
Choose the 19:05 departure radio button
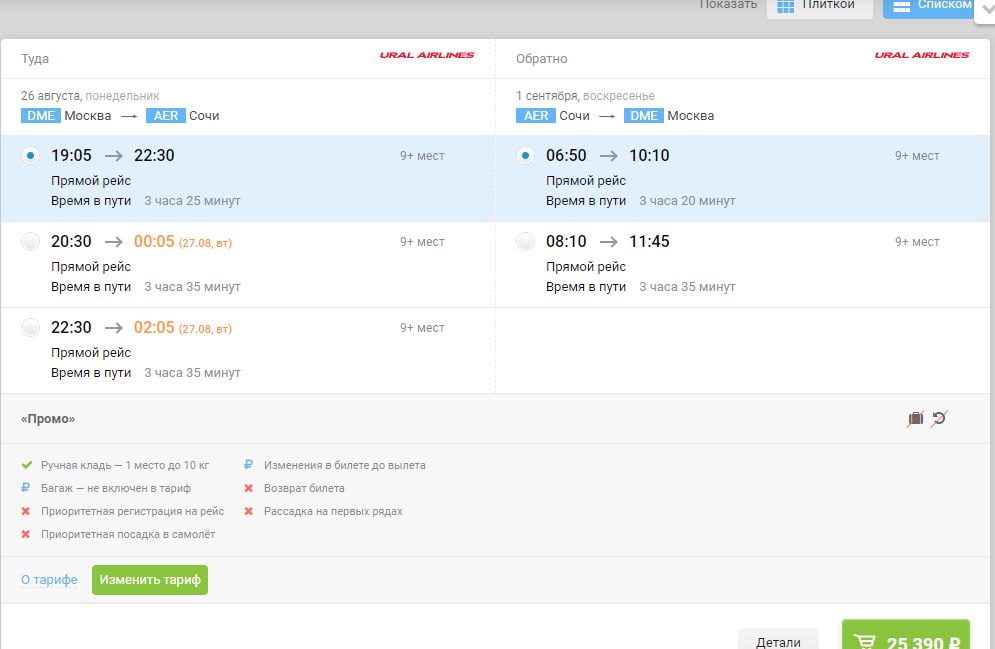pyautogui.click(x=31, y=156)
